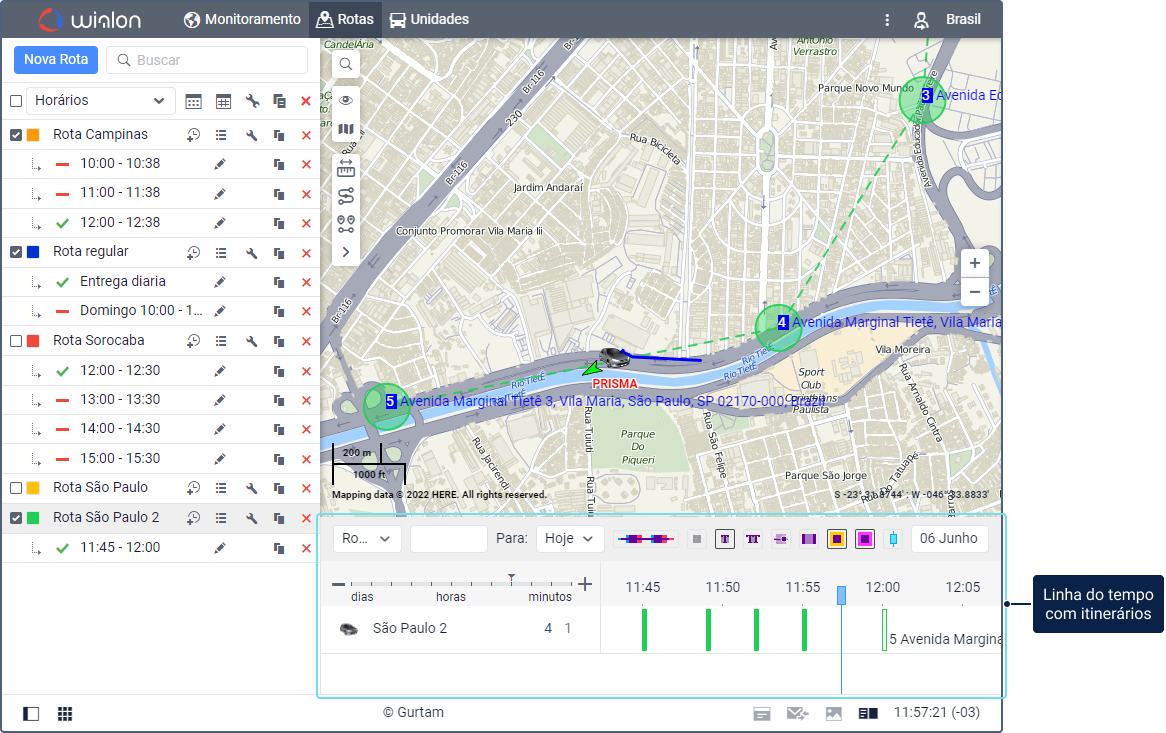Open the Horários filter dropdown
The width and height of the screenshot is (1166, 733).
click(x=100, y=100)
